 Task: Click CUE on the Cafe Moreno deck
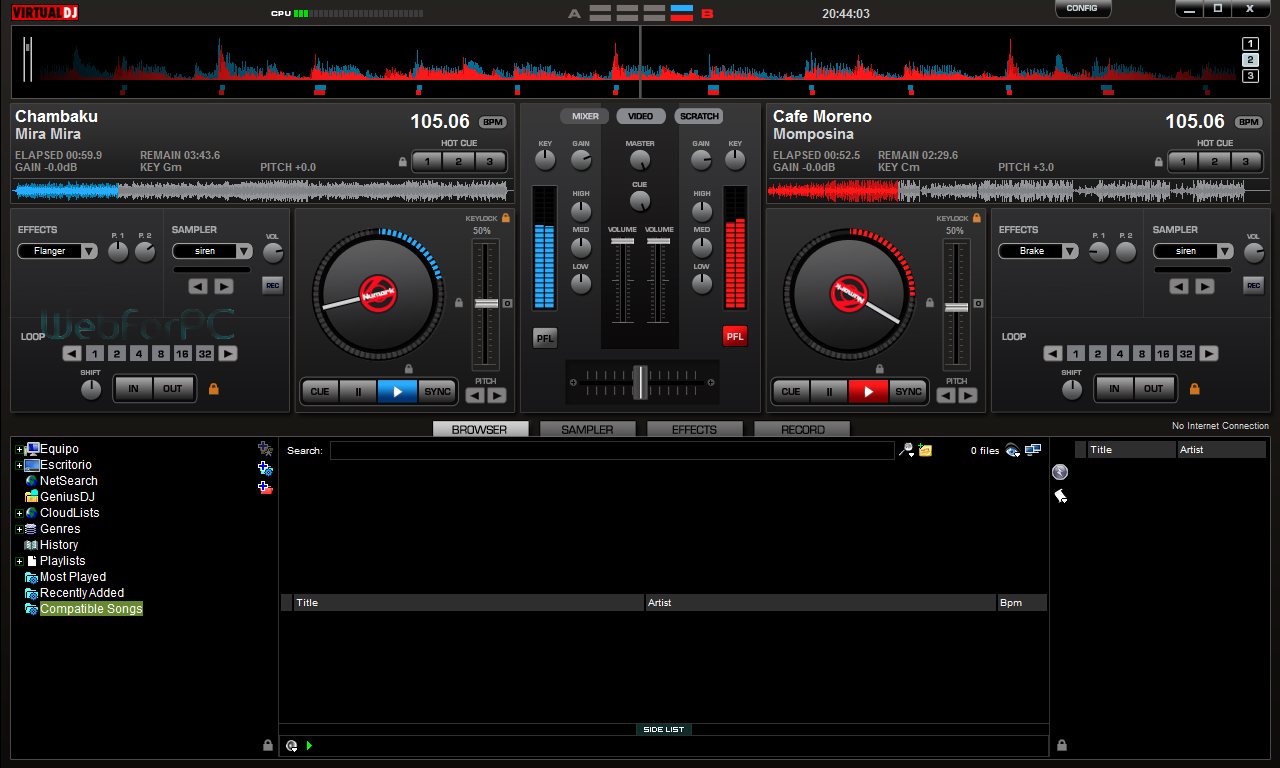point(791,391)
